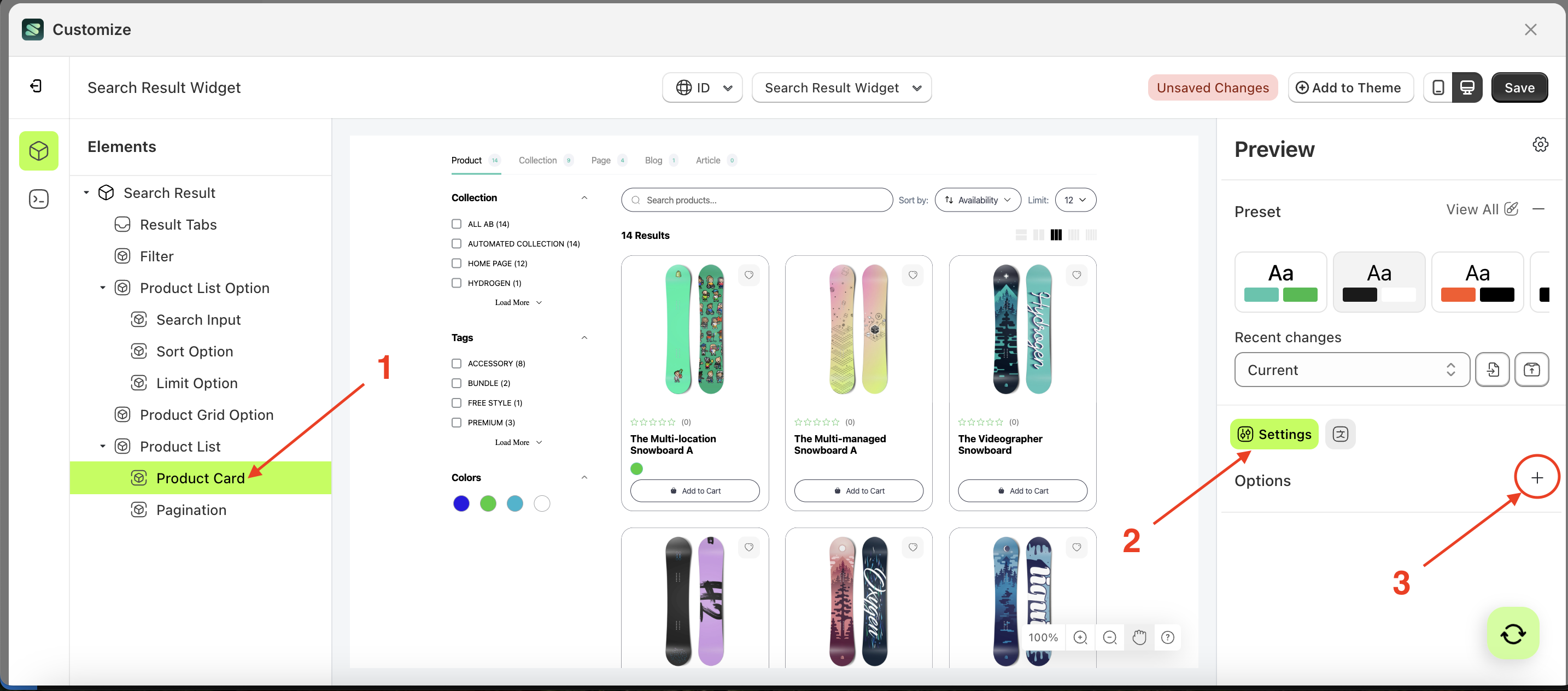
Task: Select the hand pan tool icon
Action: pyautogui.click(x=1139, y=637)
